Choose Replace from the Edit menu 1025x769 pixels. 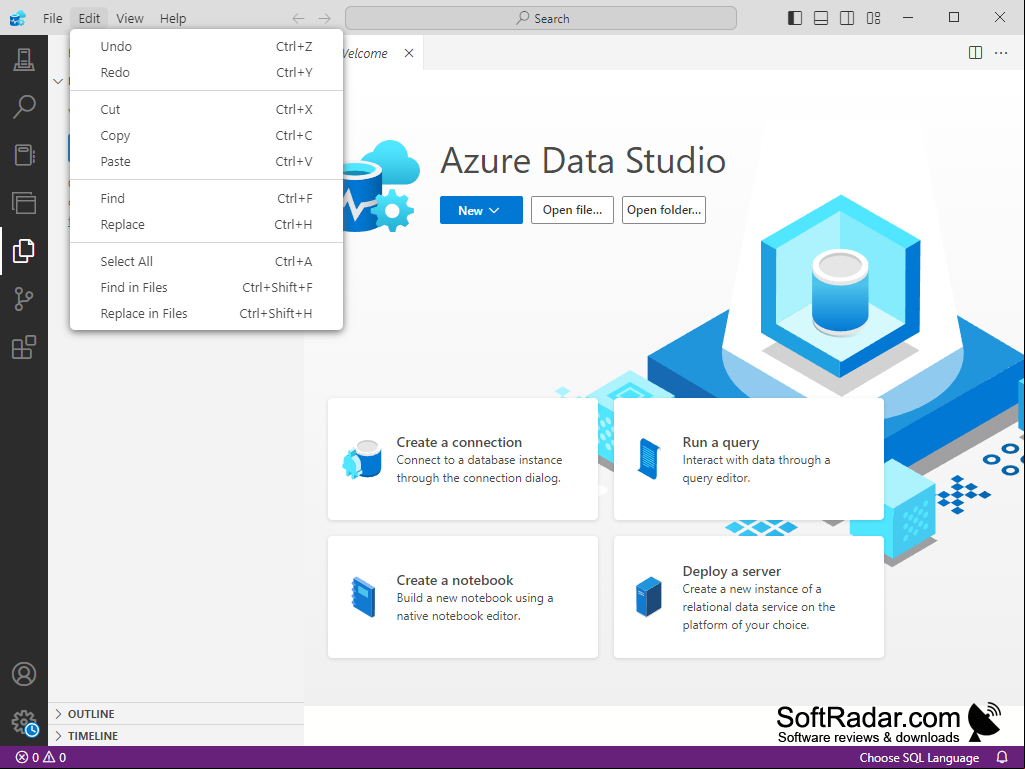pos(206,224)
